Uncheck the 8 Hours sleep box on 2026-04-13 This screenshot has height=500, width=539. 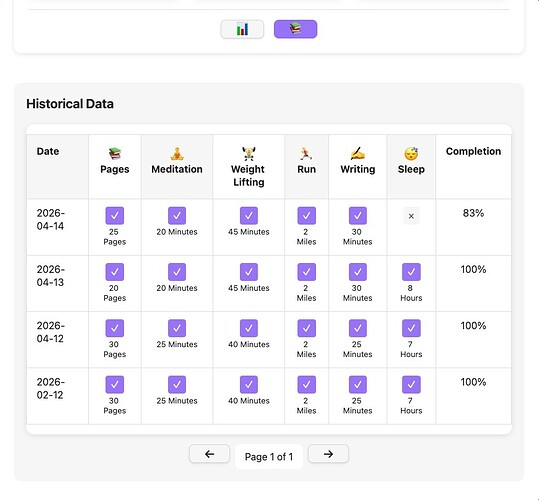coord(411,272)
